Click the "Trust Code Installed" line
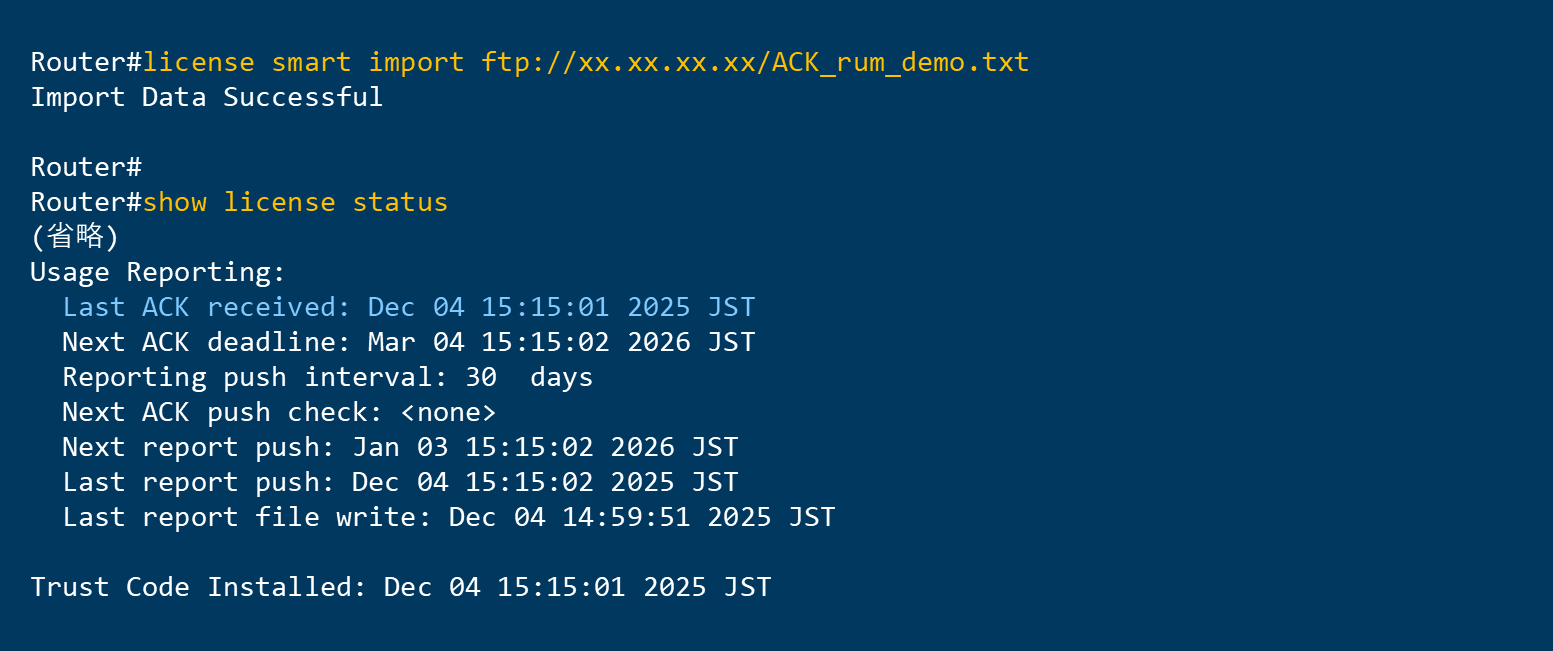This screenshot has width=1553, height=651. (x=400, y=587)
